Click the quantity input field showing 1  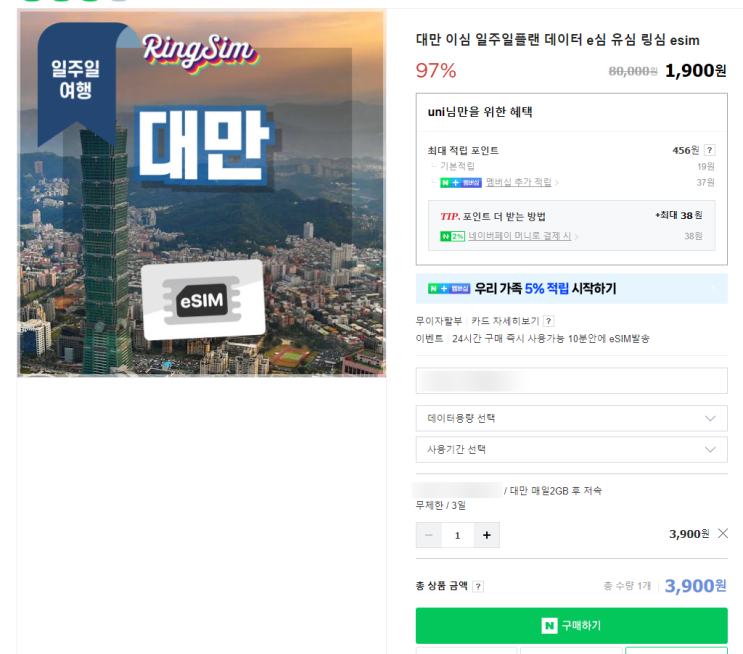pos(458,535)
